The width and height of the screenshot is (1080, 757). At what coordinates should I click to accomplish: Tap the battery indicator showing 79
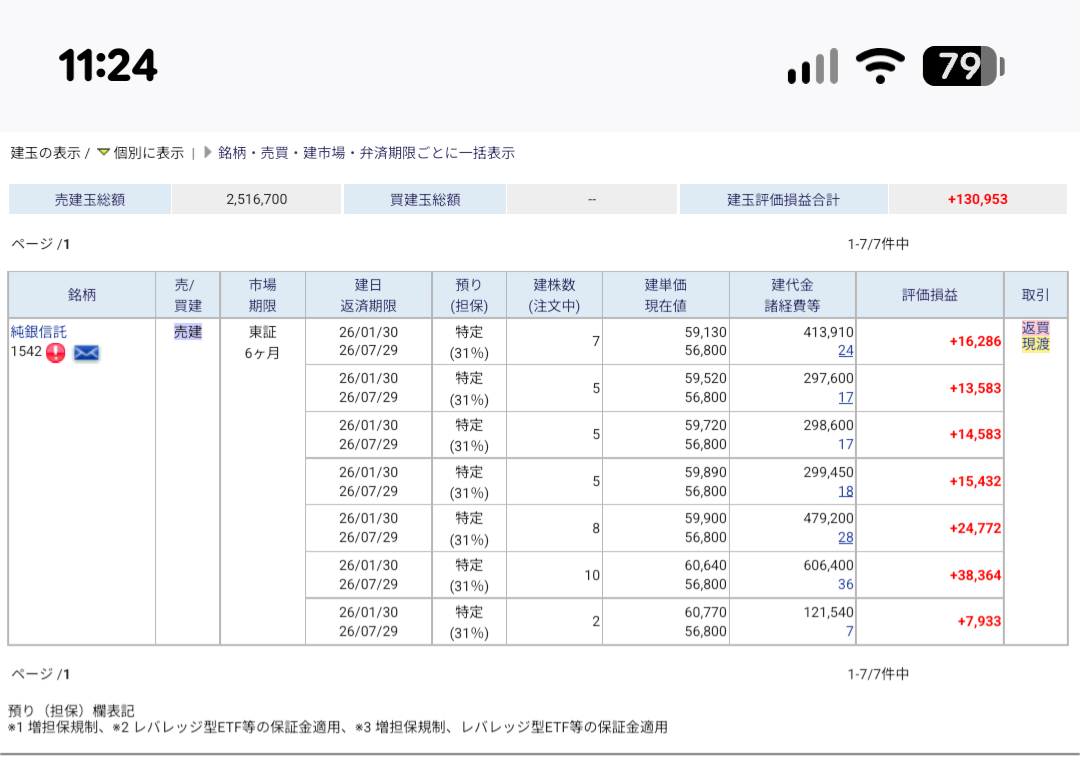pyautogui.click(x=962, y=66)
